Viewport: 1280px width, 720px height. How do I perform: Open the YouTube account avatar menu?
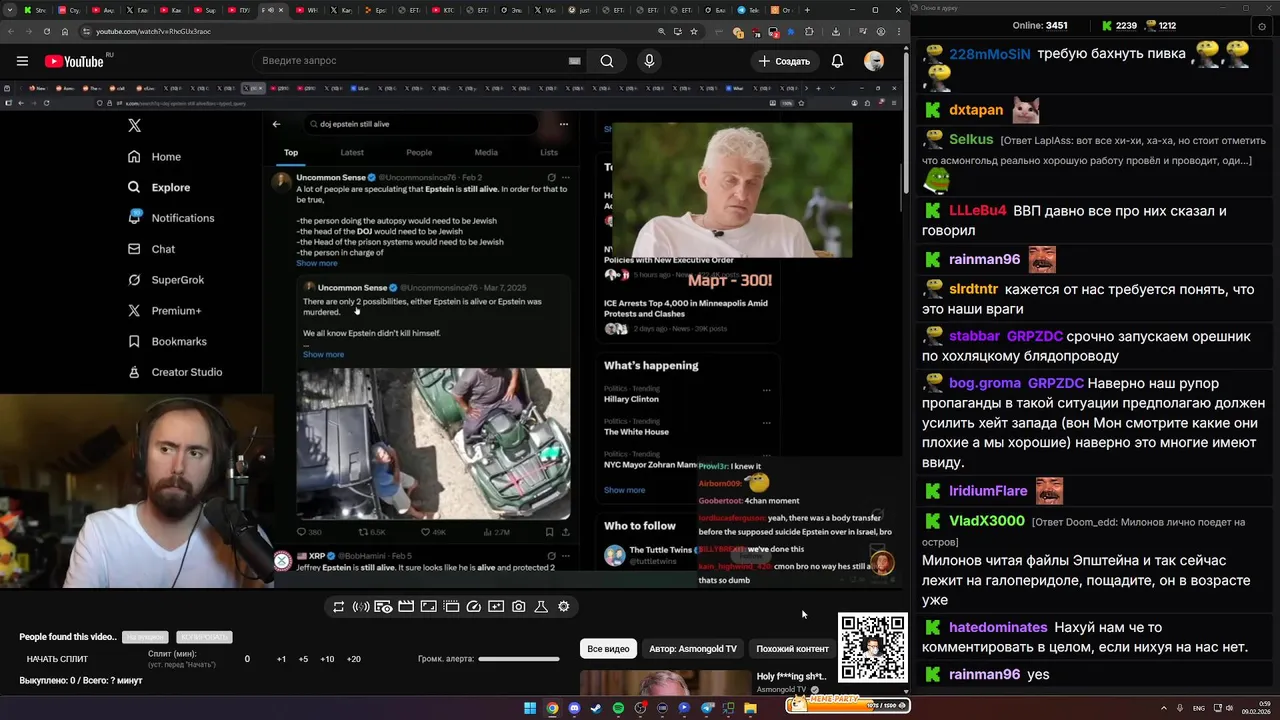[x=874, y=61]
